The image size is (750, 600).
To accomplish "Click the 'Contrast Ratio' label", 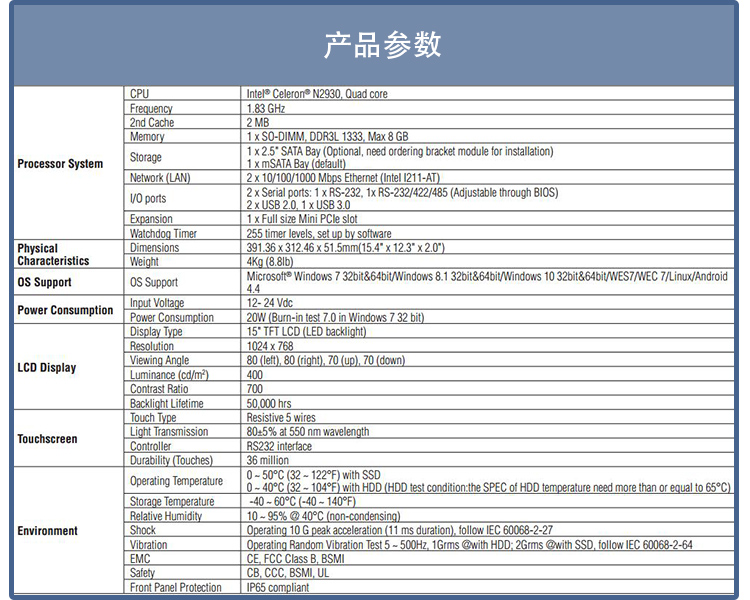I will [x=159, y=389].
